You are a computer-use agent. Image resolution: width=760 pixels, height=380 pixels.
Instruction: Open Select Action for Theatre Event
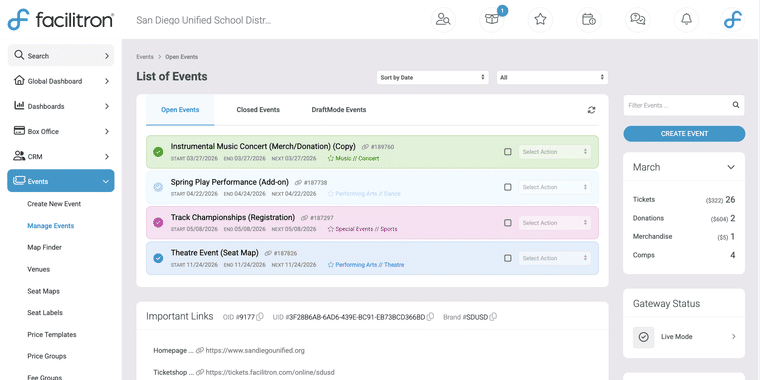pos(554,258)
